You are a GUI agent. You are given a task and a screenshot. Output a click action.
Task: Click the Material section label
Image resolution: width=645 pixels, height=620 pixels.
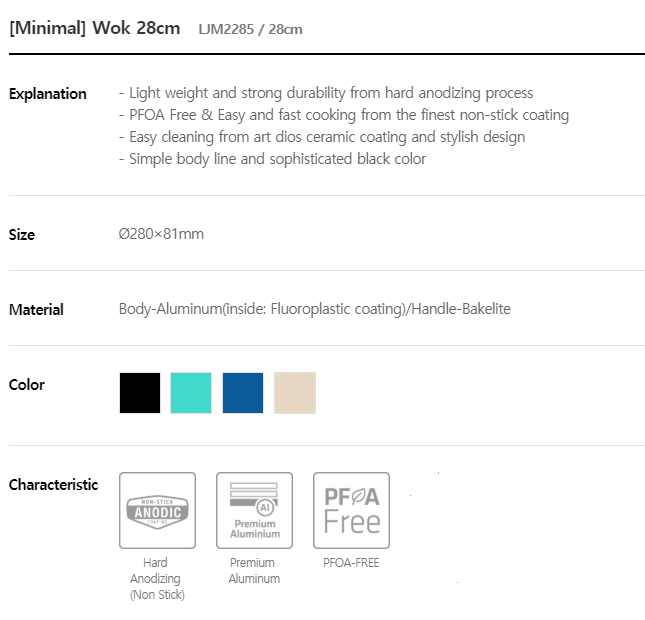(x=36, y=310)
